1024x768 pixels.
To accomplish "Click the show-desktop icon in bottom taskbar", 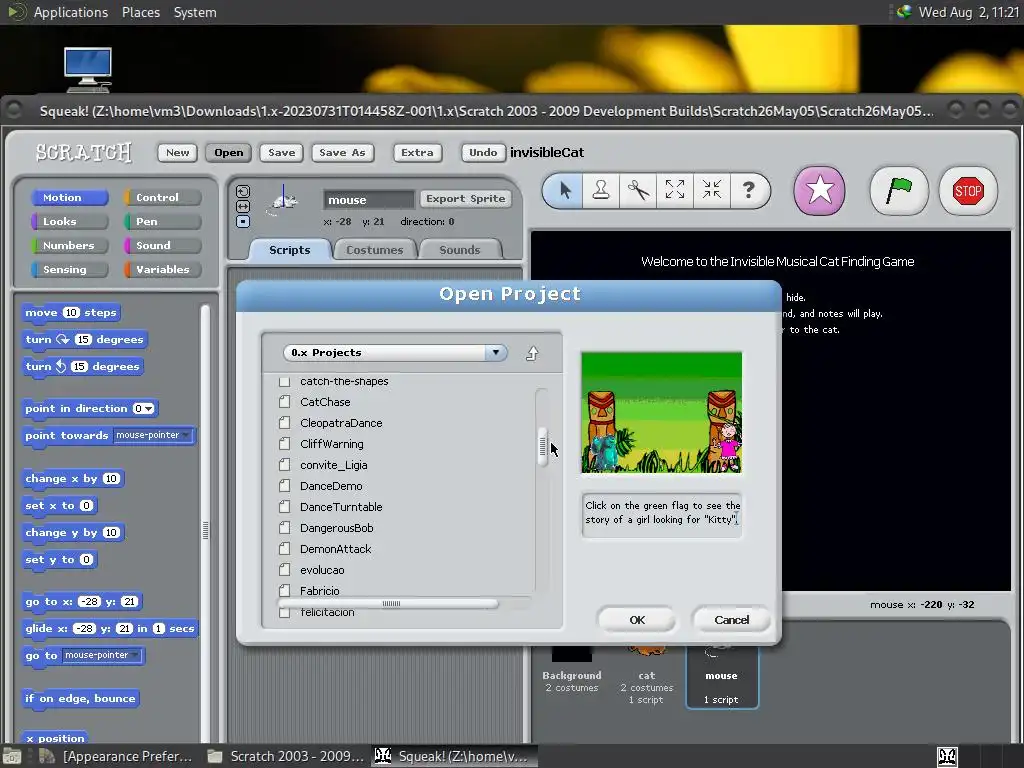I will tap(12, 756).
